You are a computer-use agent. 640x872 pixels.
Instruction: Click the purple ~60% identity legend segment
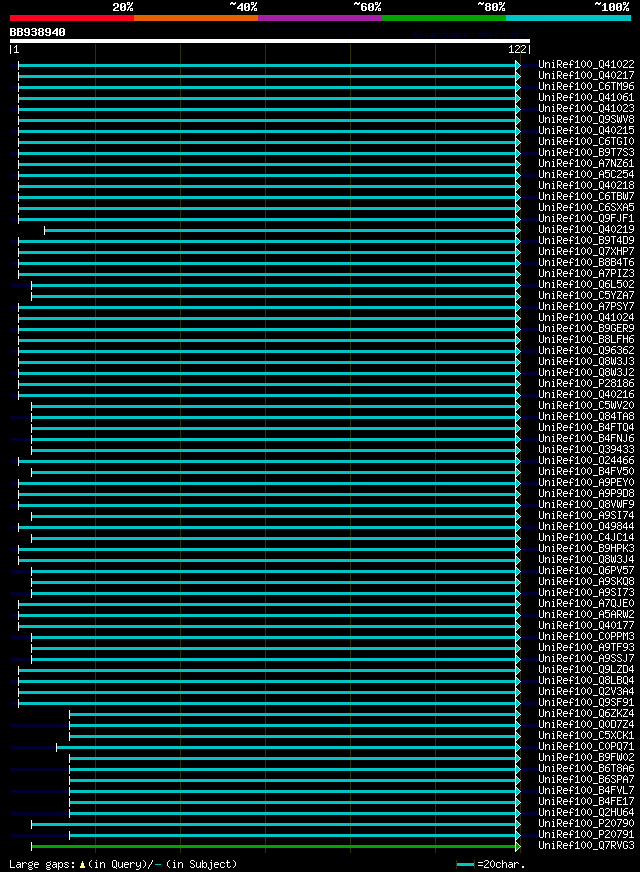320,18
